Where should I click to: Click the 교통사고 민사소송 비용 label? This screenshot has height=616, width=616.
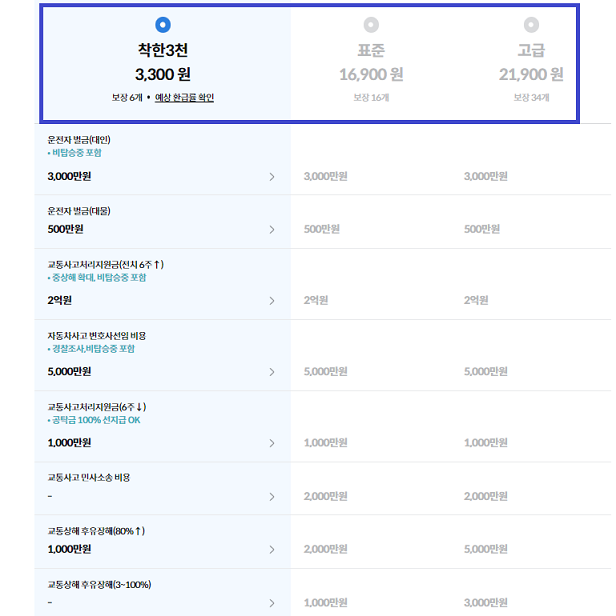(x=89, y=478)
